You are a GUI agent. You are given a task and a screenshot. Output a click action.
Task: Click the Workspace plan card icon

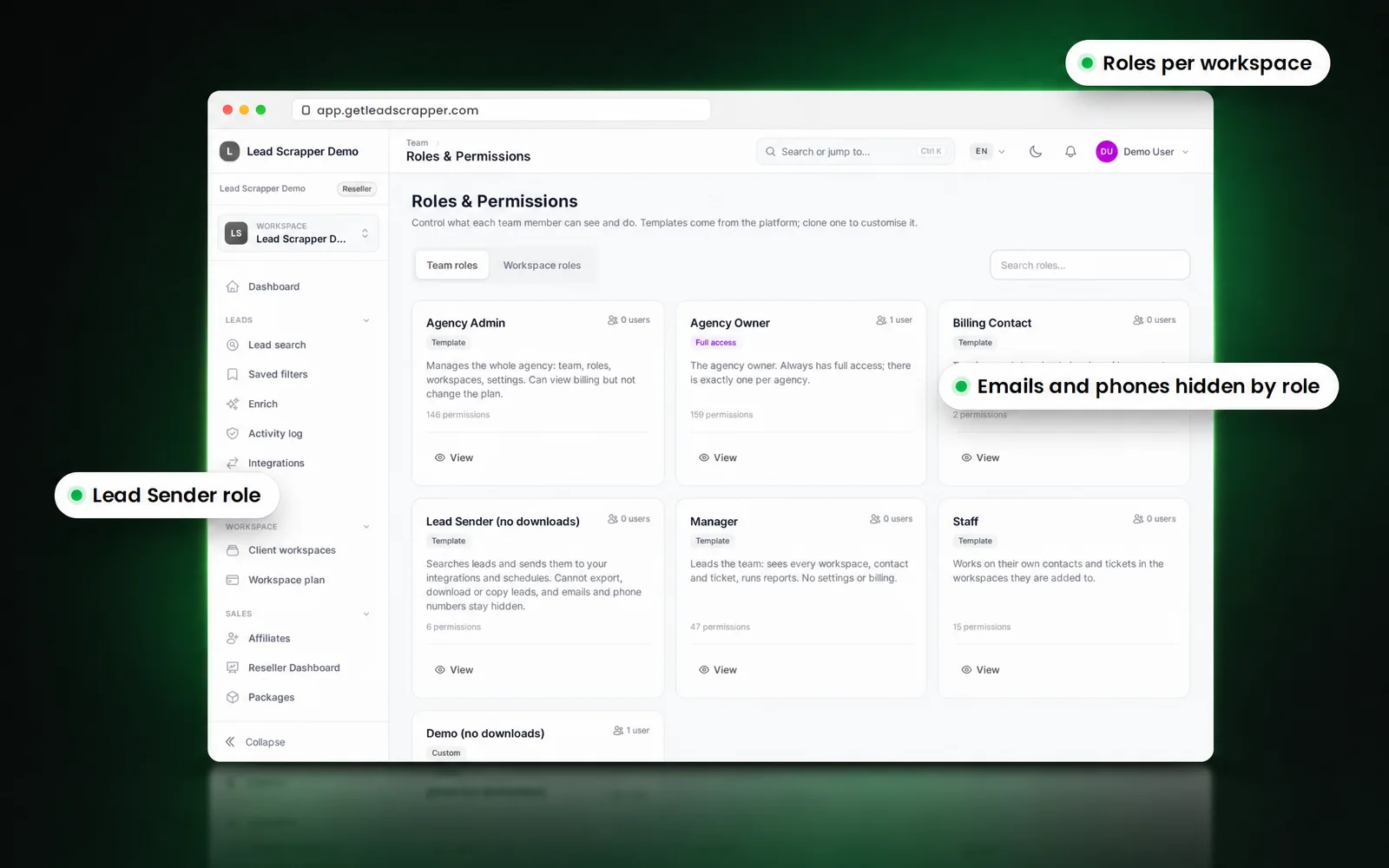(x=232, y=580)
